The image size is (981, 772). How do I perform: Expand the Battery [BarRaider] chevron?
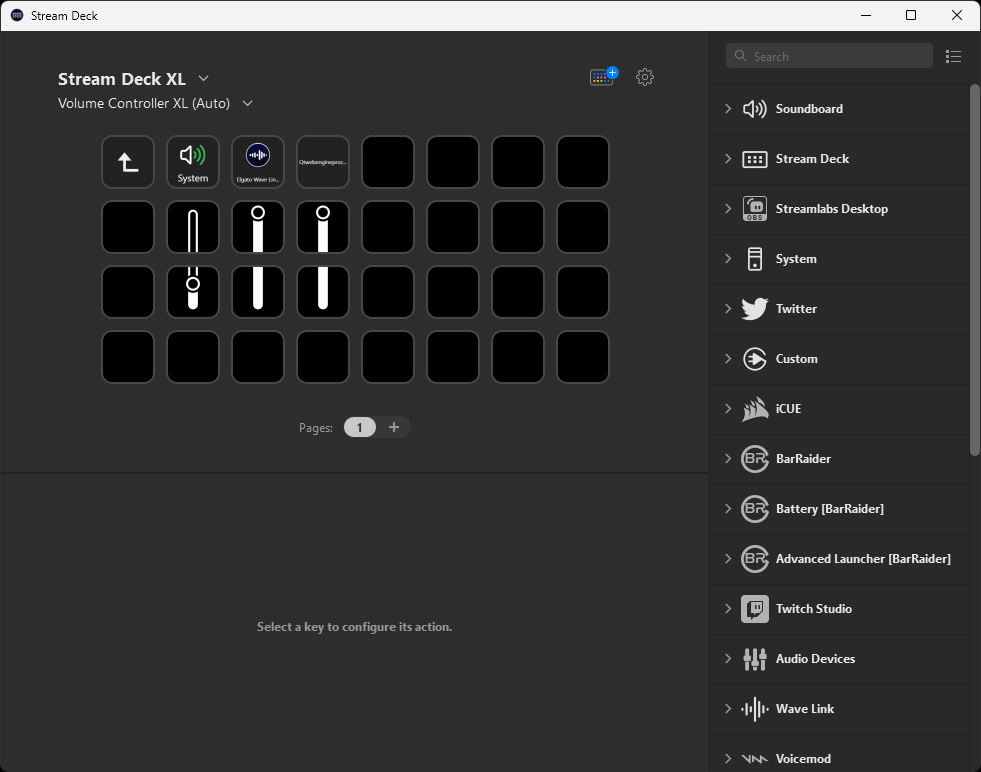(728, 509)
